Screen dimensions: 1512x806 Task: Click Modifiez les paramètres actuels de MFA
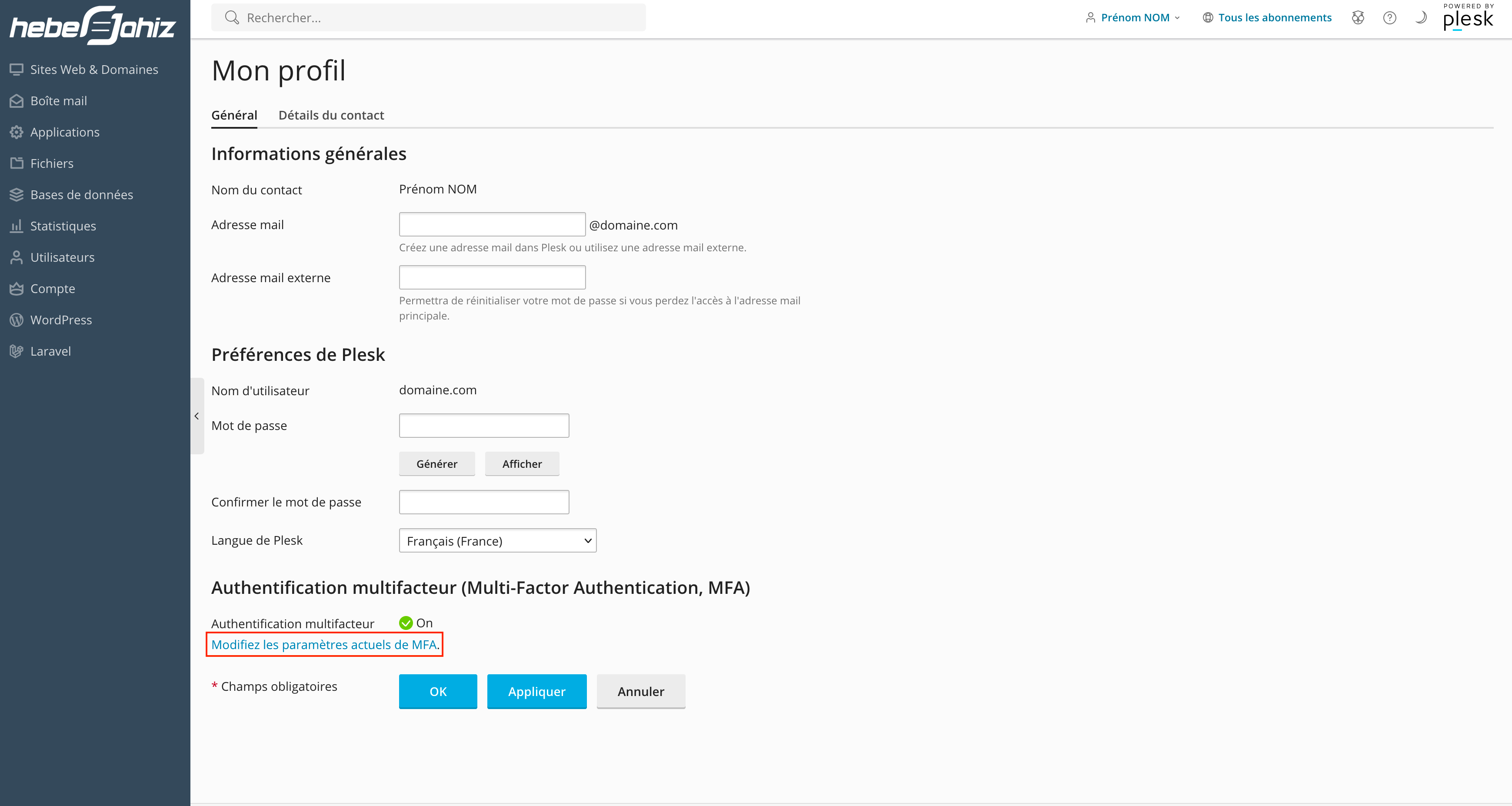click(324, 645)
